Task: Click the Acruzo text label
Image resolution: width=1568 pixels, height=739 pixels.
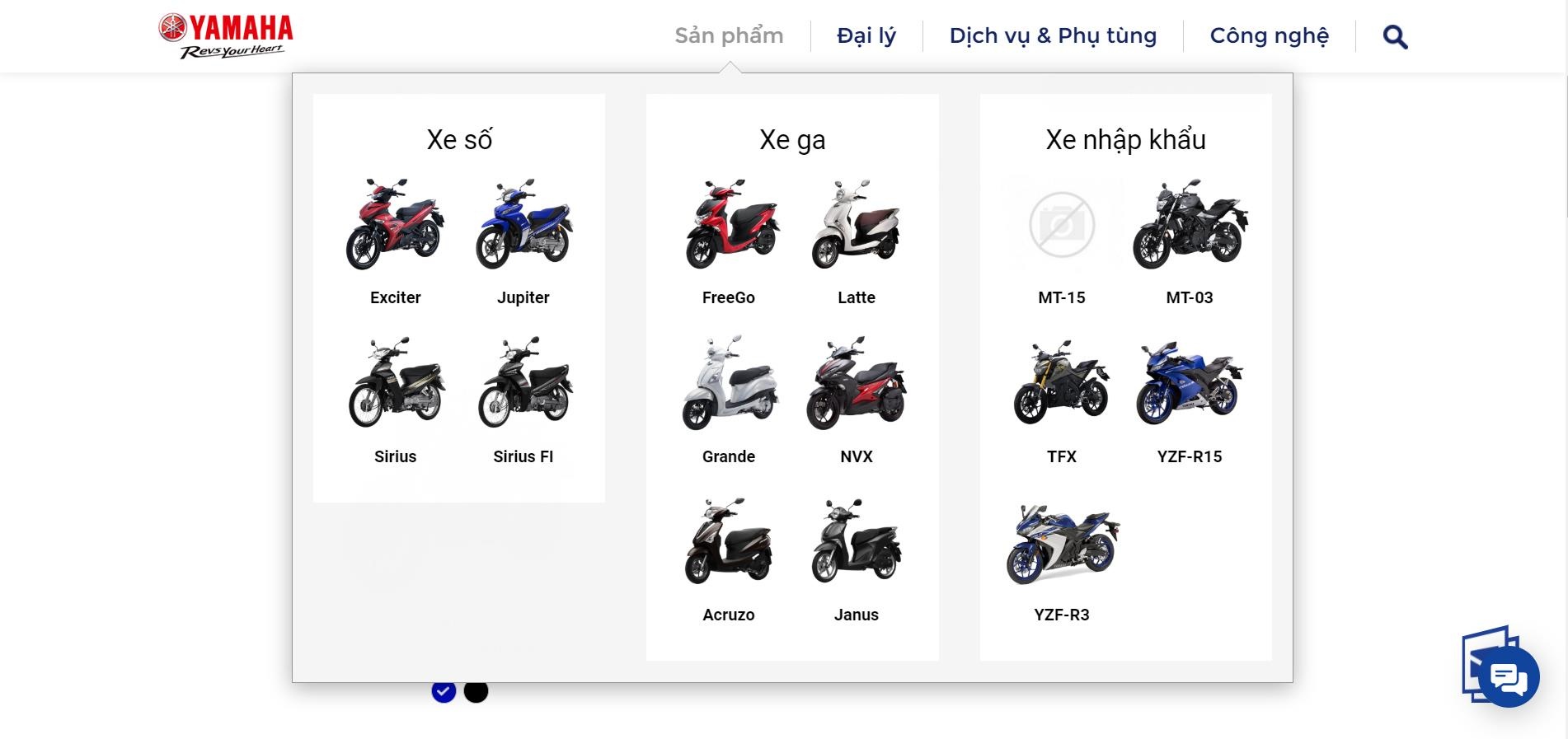Action: click(729, 615)
